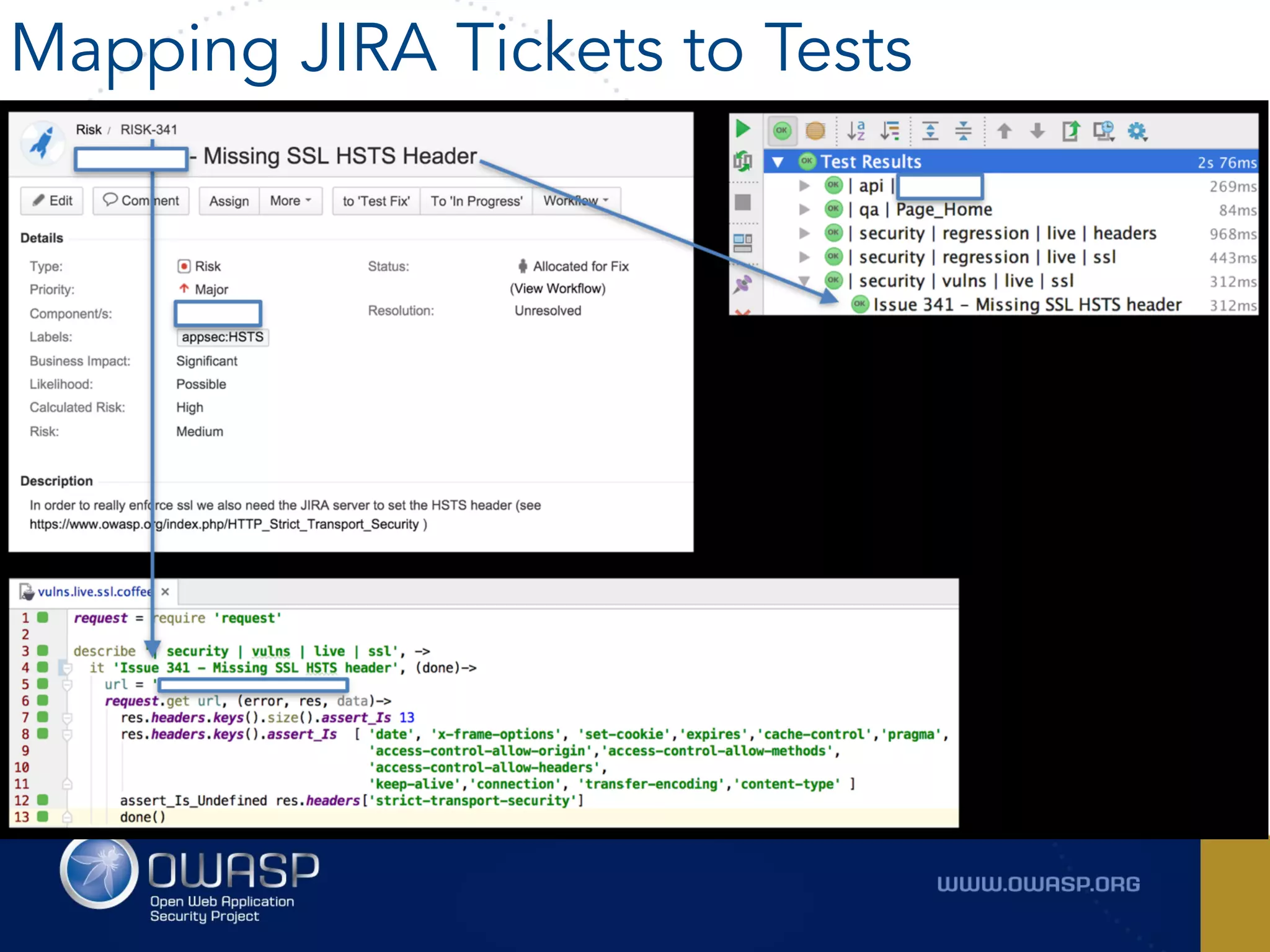The image size is (1270, 952).
Task: Click the Major priority arrow icon
Action: click(x=184, y=289)
